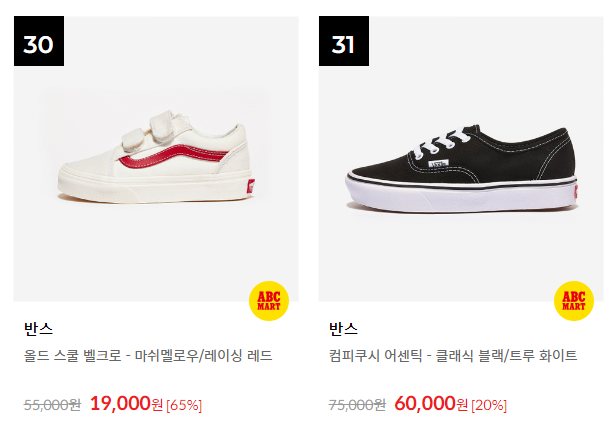
Task: Click the 75,000원 original price
Action: click(357, 405)
